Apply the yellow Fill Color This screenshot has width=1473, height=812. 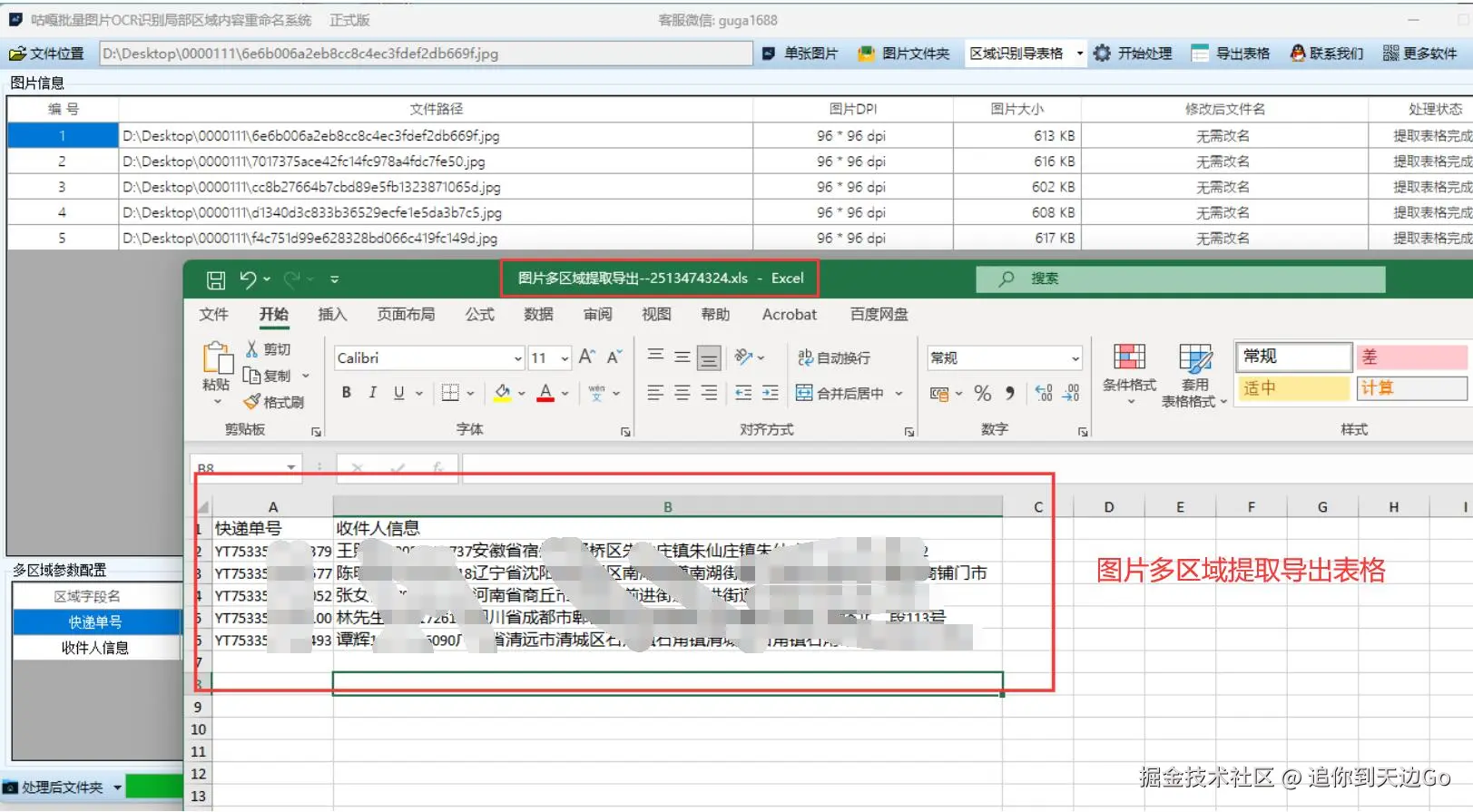[502, 393]
